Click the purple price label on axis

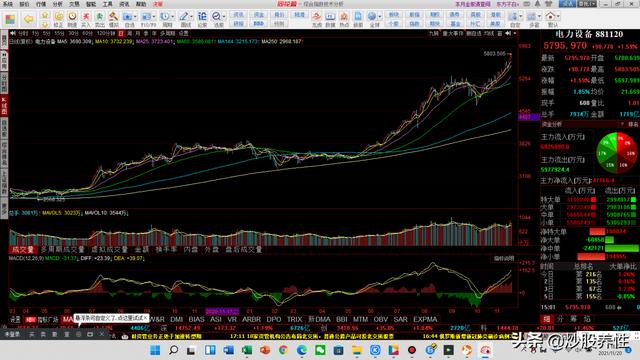pyautogui.click(x=529, y=117)
